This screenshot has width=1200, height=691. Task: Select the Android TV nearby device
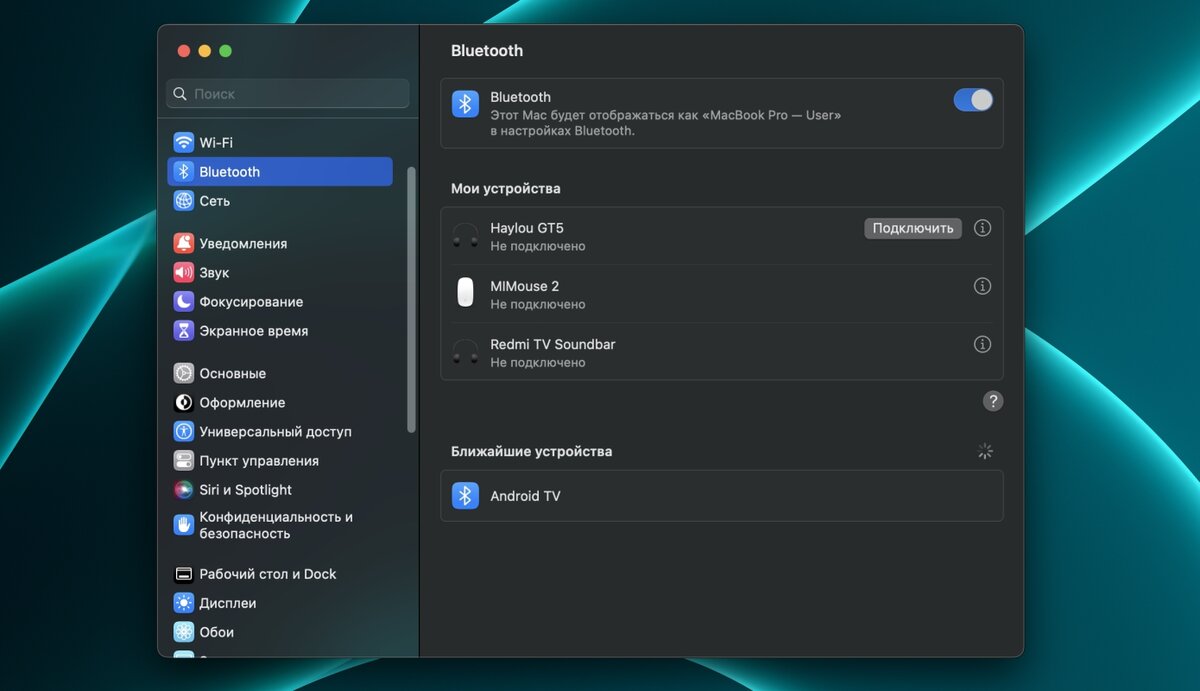[722, 496]
